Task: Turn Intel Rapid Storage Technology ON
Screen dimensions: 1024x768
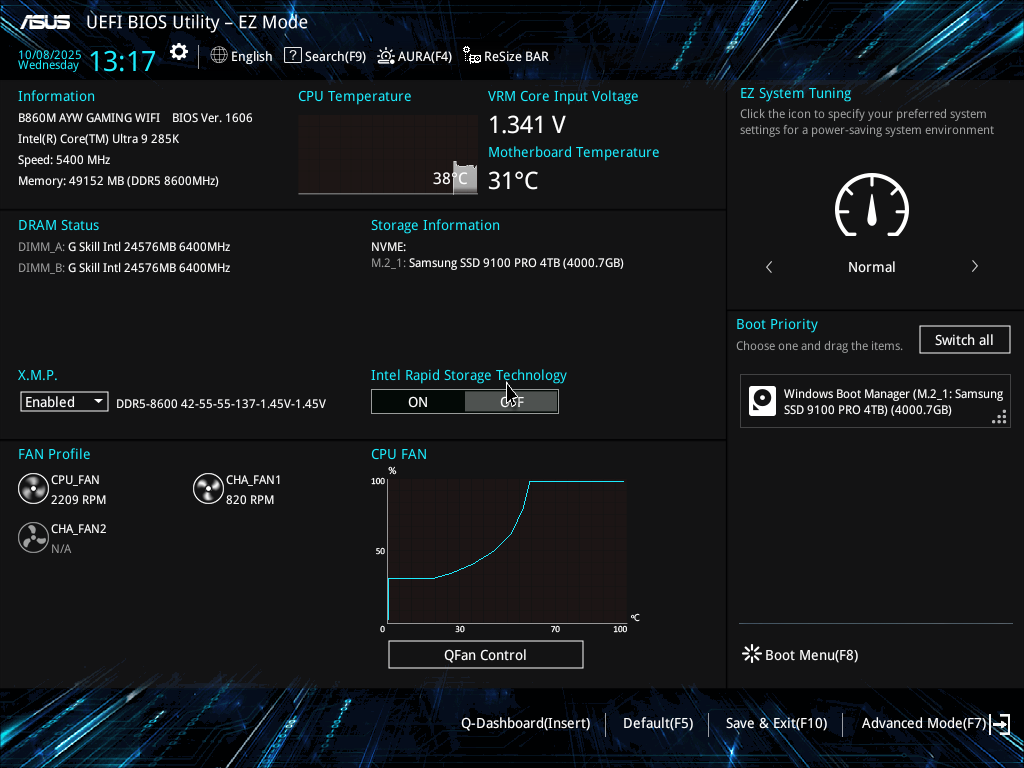Action: pyautogui.click(x=418, y=402)
